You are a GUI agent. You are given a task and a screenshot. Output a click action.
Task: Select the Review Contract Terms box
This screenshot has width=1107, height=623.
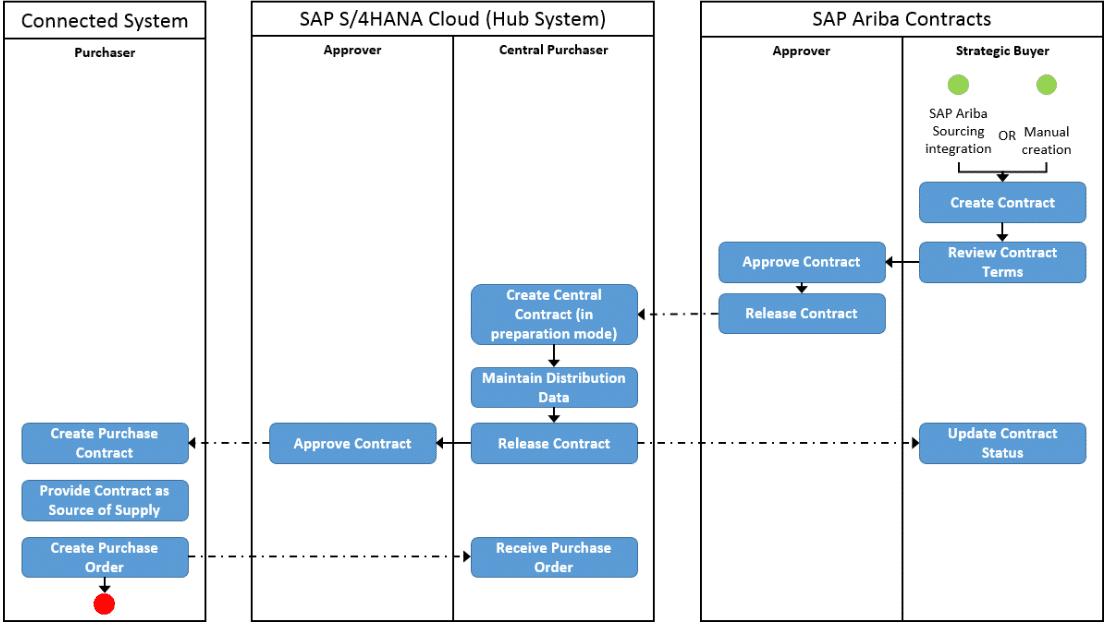click(x=1003, y=262)
